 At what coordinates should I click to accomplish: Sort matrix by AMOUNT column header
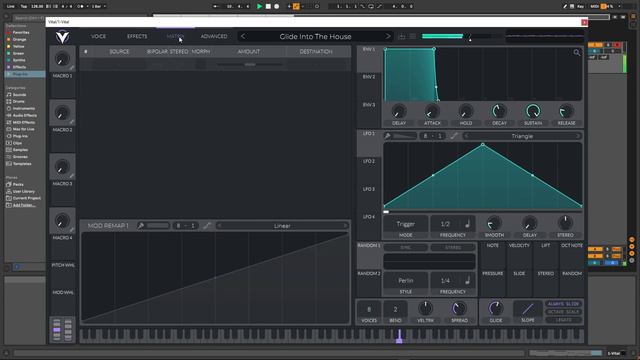(249, 51)
